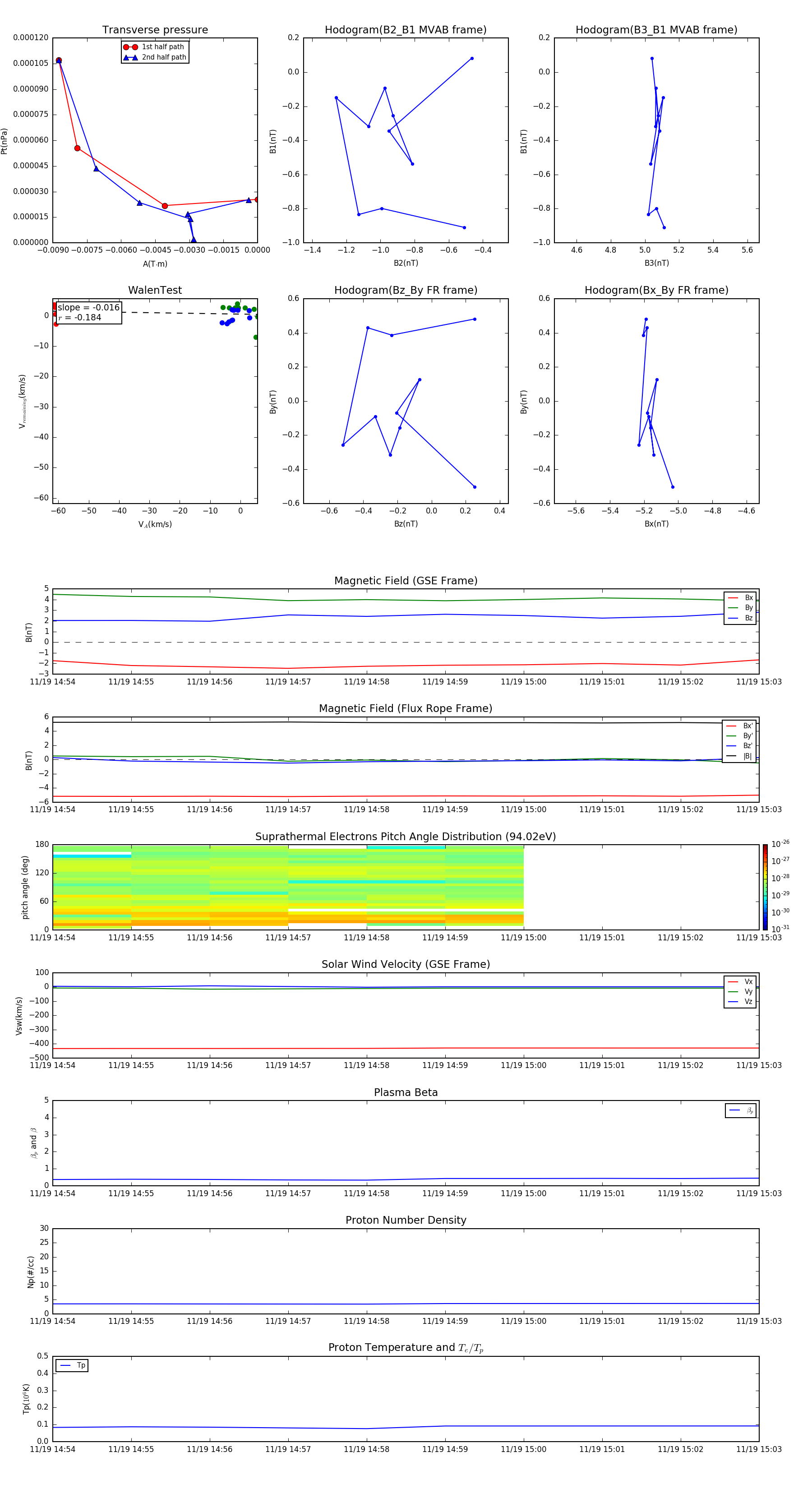Click the 'Plasma Beta' plot title
This screenshot has width=812, height=1489.
click(406, 1092)
